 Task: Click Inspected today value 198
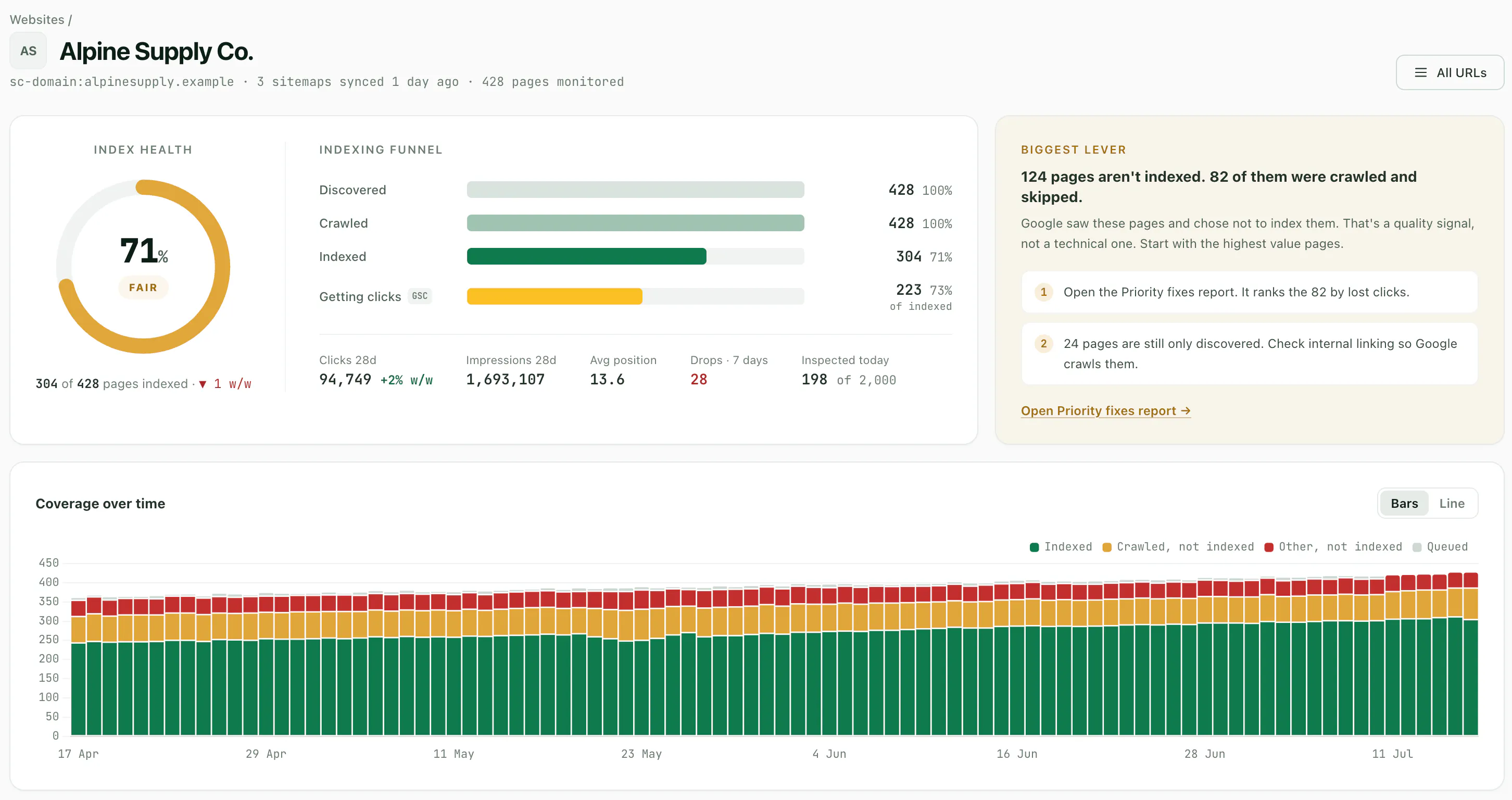[814, 380]
